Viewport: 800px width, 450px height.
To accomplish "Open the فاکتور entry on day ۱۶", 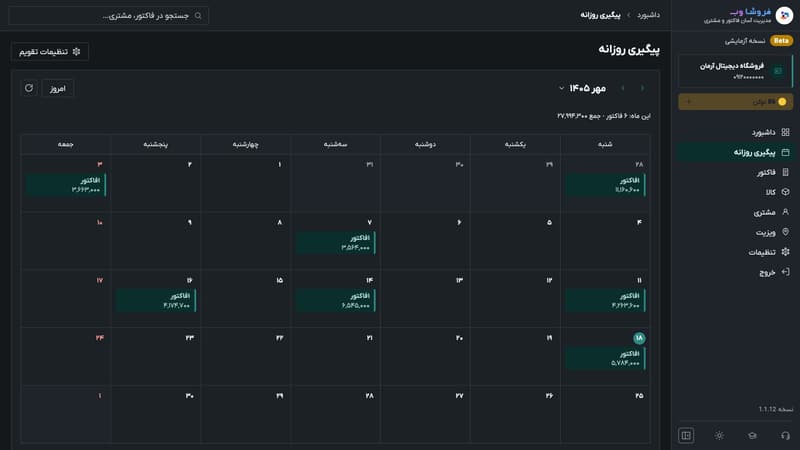I will (x=156, y=300).
